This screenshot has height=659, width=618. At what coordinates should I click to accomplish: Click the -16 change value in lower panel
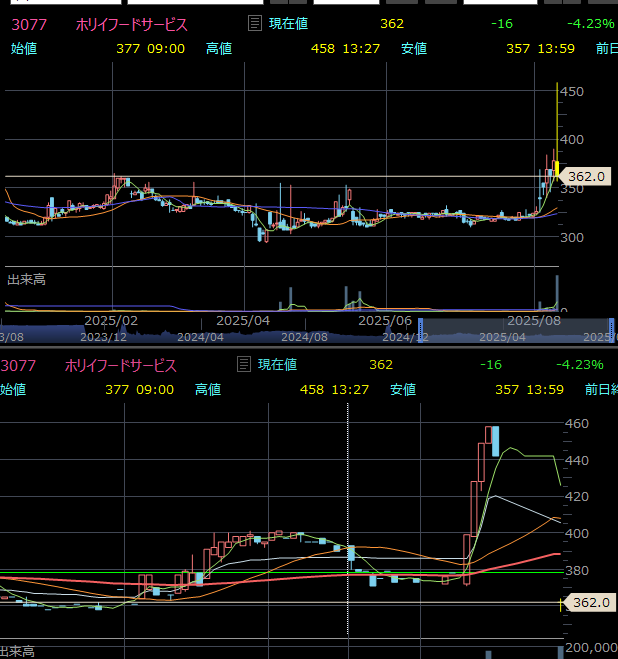(491, 364)
